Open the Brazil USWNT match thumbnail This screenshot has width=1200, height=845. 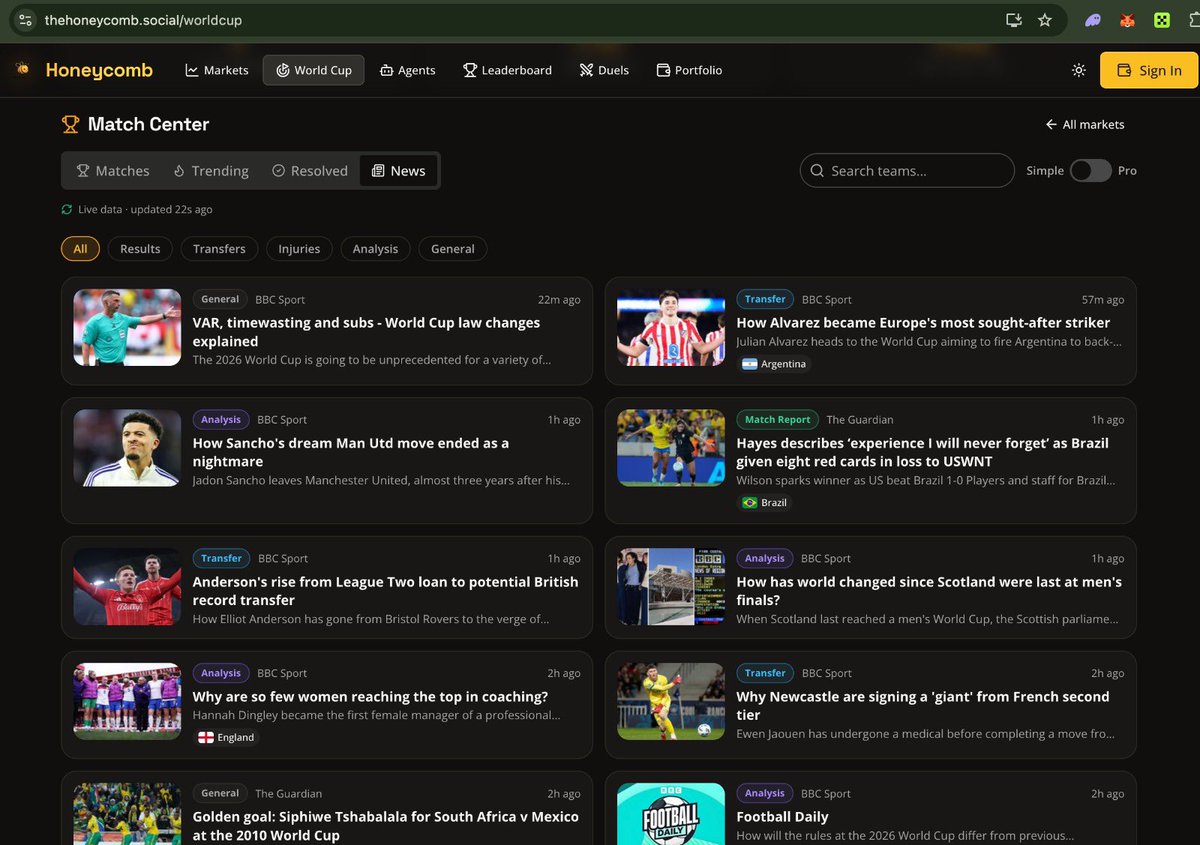(671, 447)
